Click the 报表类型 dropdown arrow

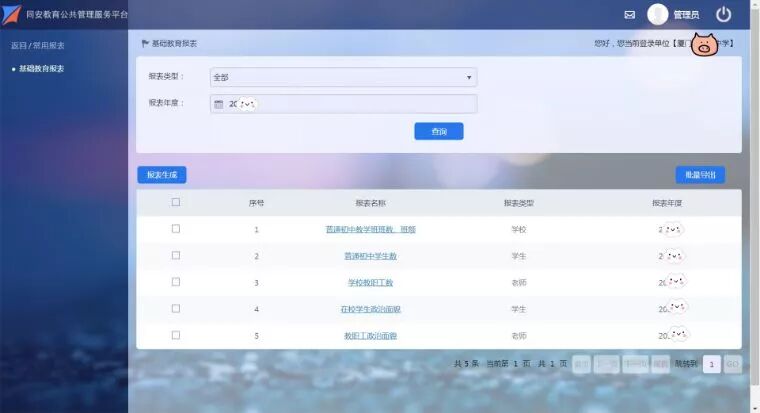tap(469, 78)
